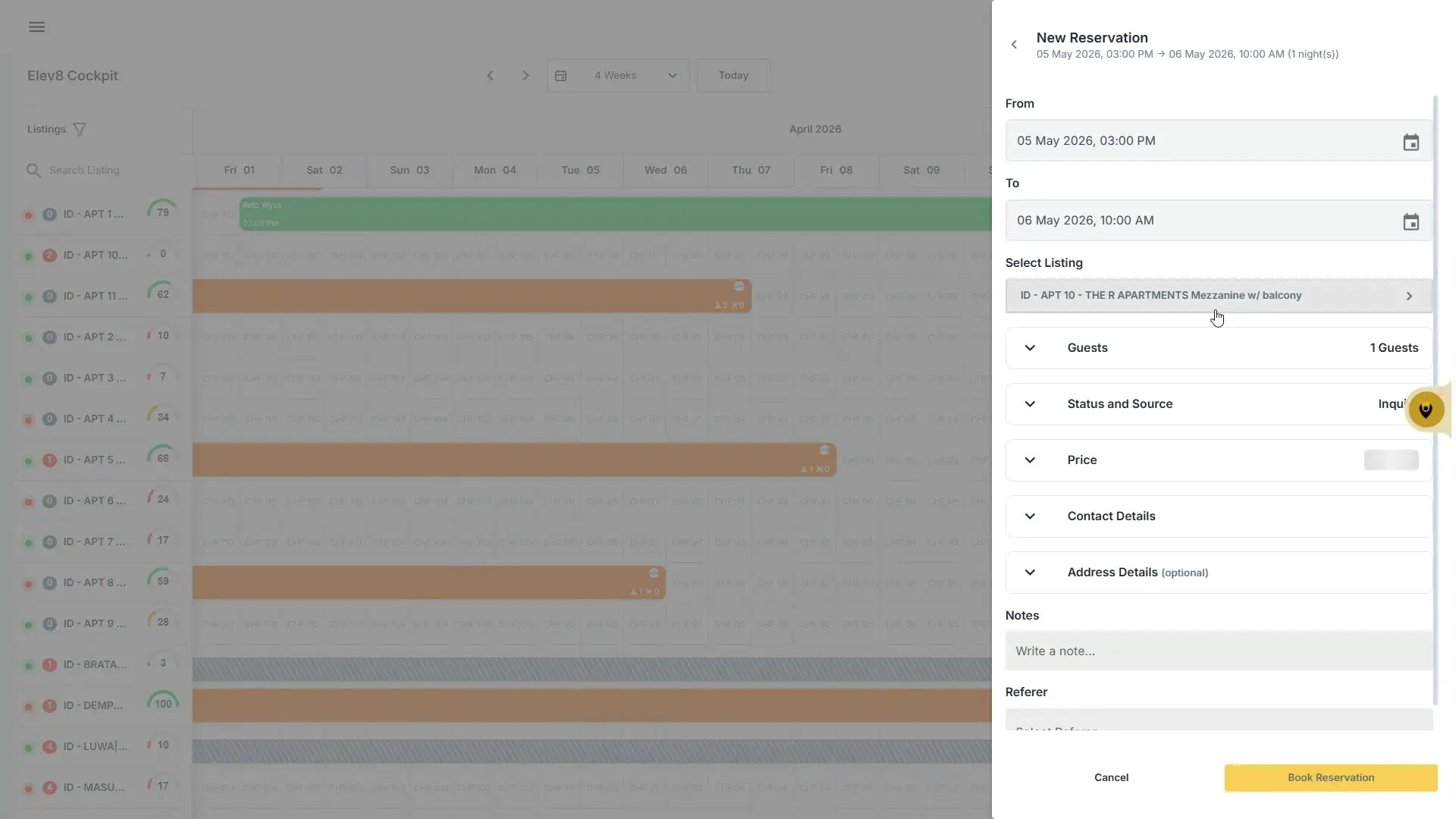Click the orange reservation bar in APT 11 row
Image resolution: width=1456 pixels, height=819 pixels.
tap(472, 297)
